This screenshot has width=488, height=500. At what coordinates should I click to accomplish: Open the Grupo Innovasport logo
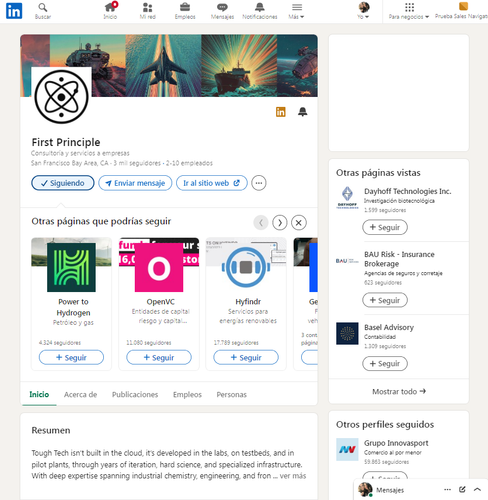click(x=347, y=449)
